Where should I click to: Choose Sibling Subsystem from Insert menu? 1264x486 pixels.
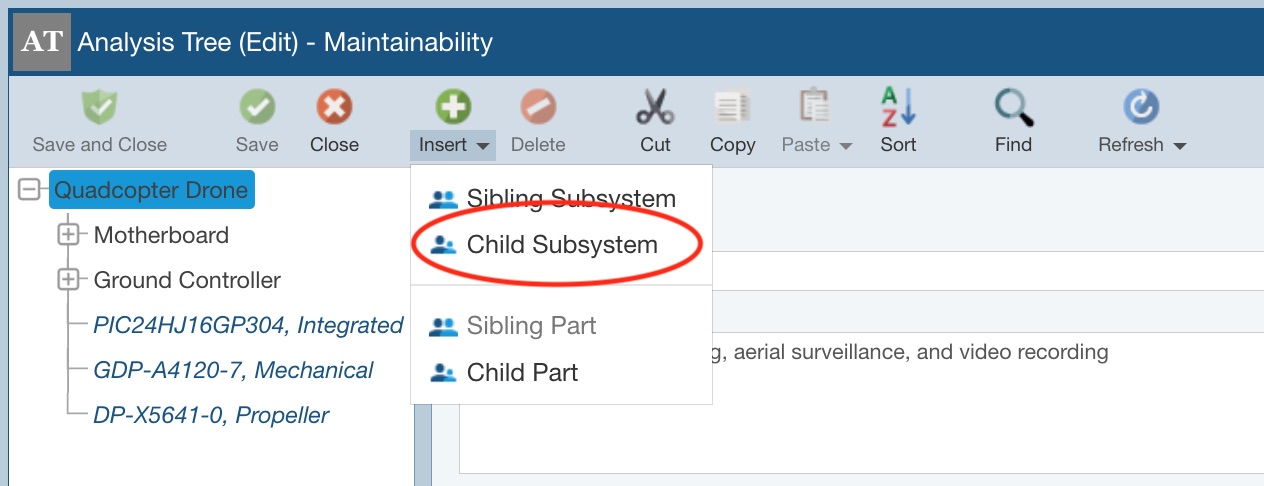[570, 198]
